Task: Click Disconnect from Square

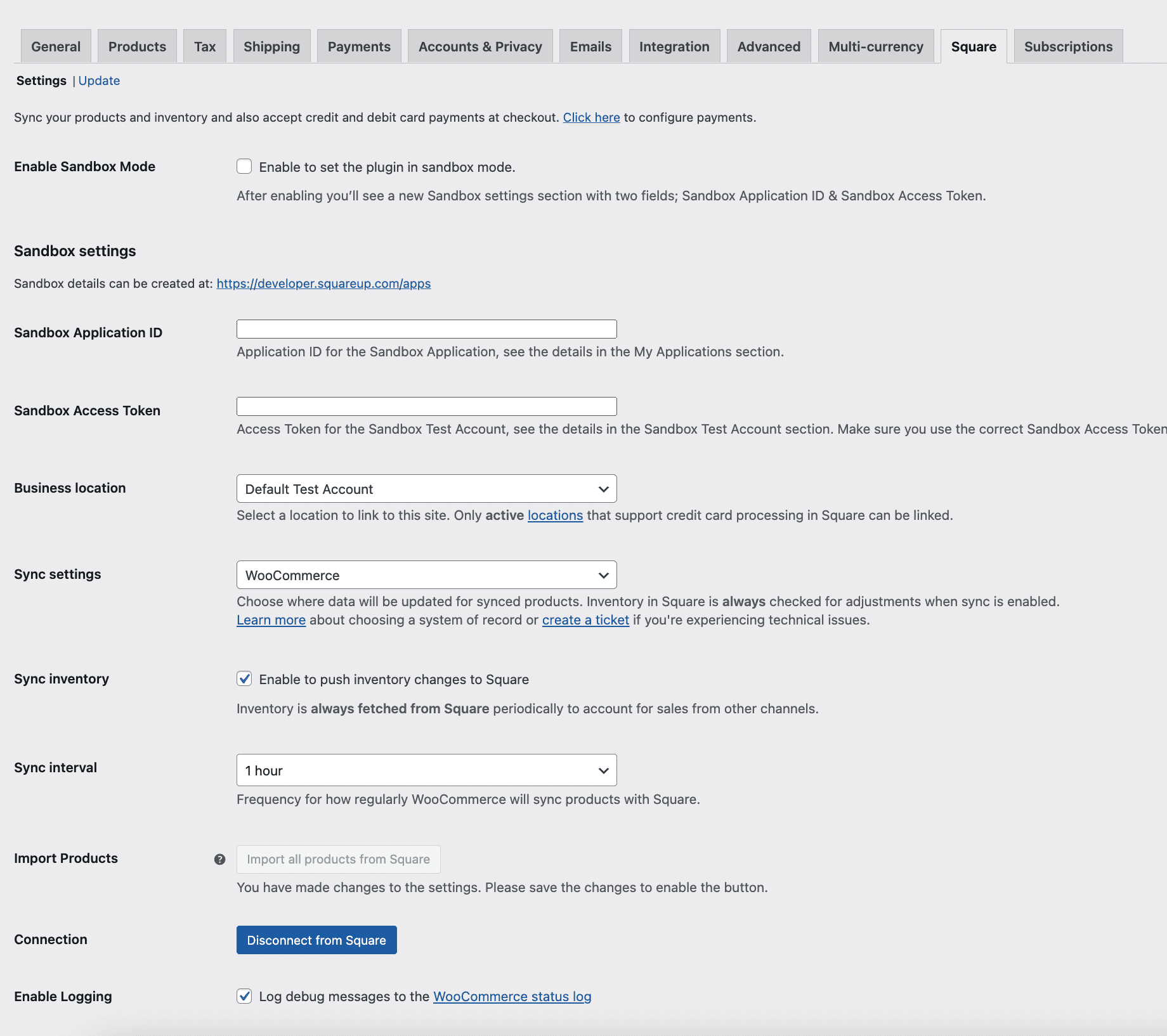Action: click(x=316, y=940)
